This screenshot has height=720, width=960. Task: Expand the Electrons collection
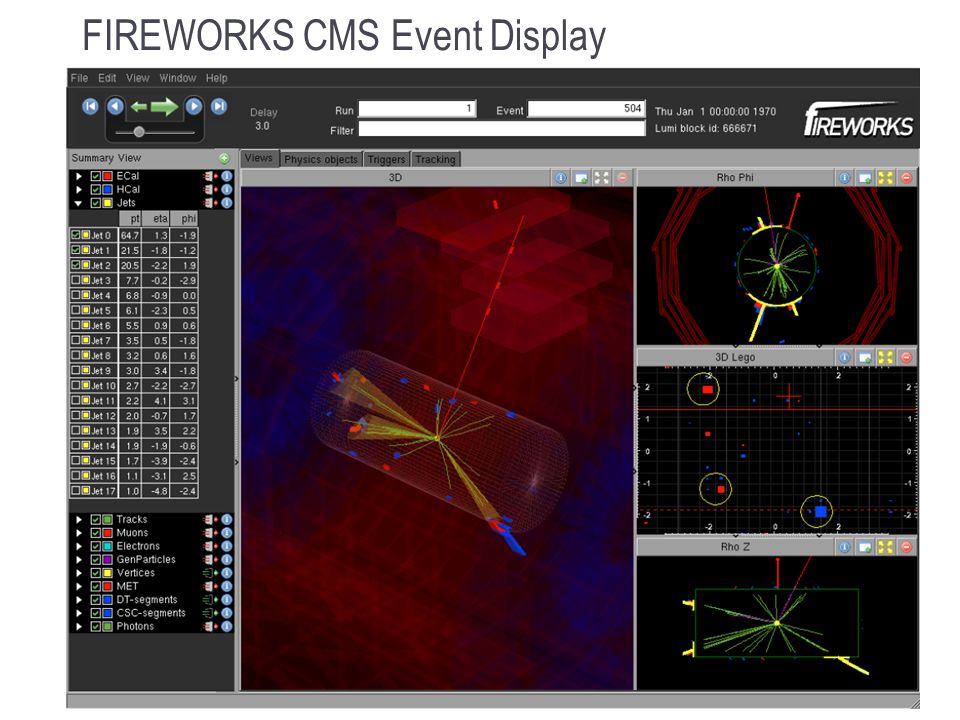pyautogui.click(x=78, y=547)
